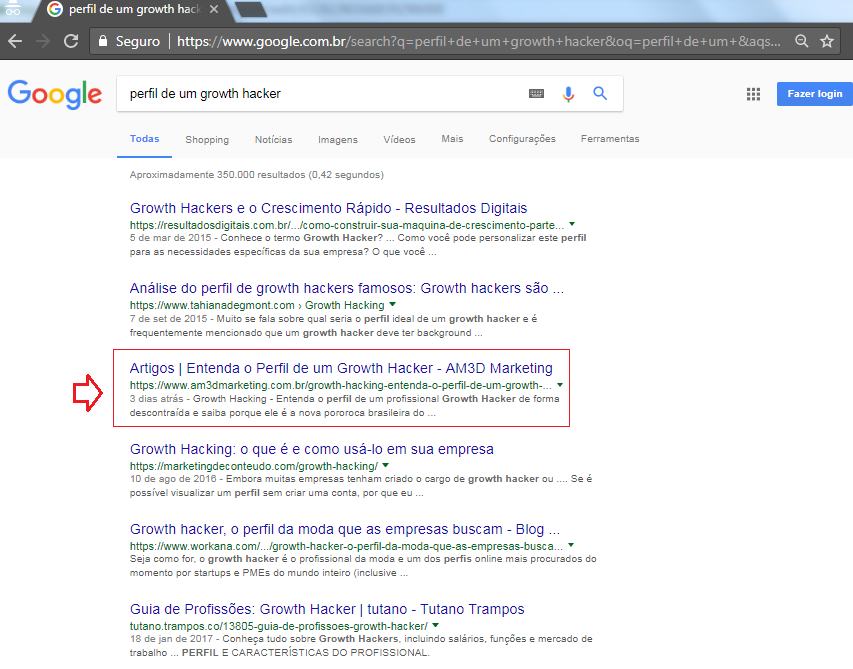Expand dropdown arrow next to resultadosdigitais.com.br URL

click(572, 224)
